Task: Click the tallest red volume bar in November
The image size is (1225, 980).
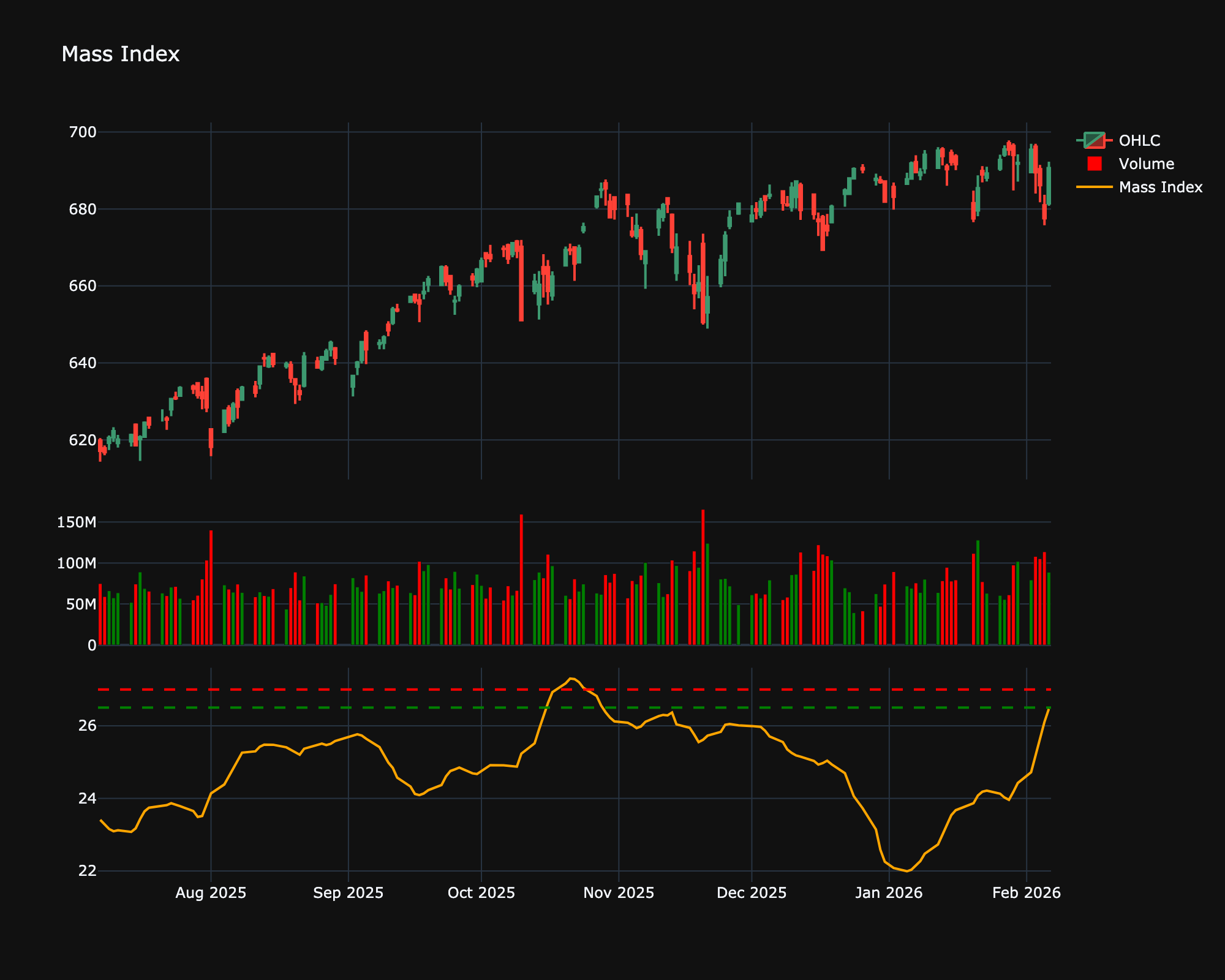Action: (x=703, y=576)
